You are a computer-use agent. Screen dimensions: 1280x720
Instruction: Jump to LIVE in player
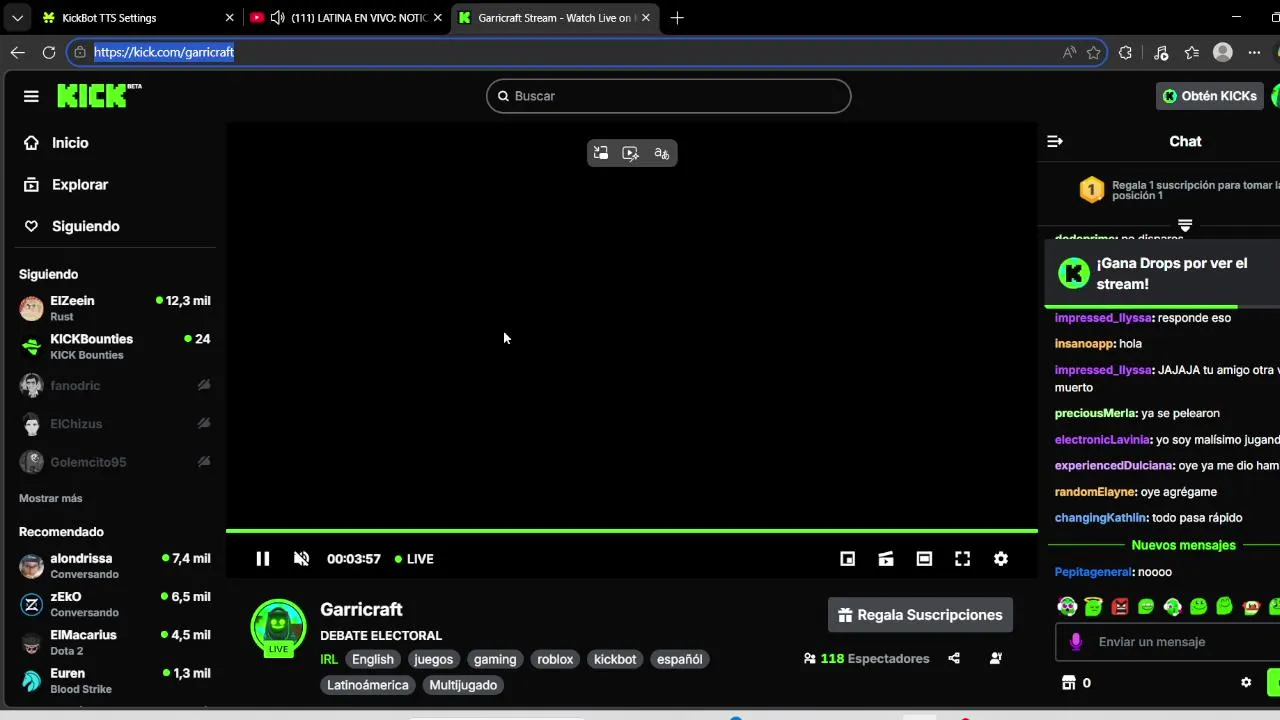pos(414,559)
